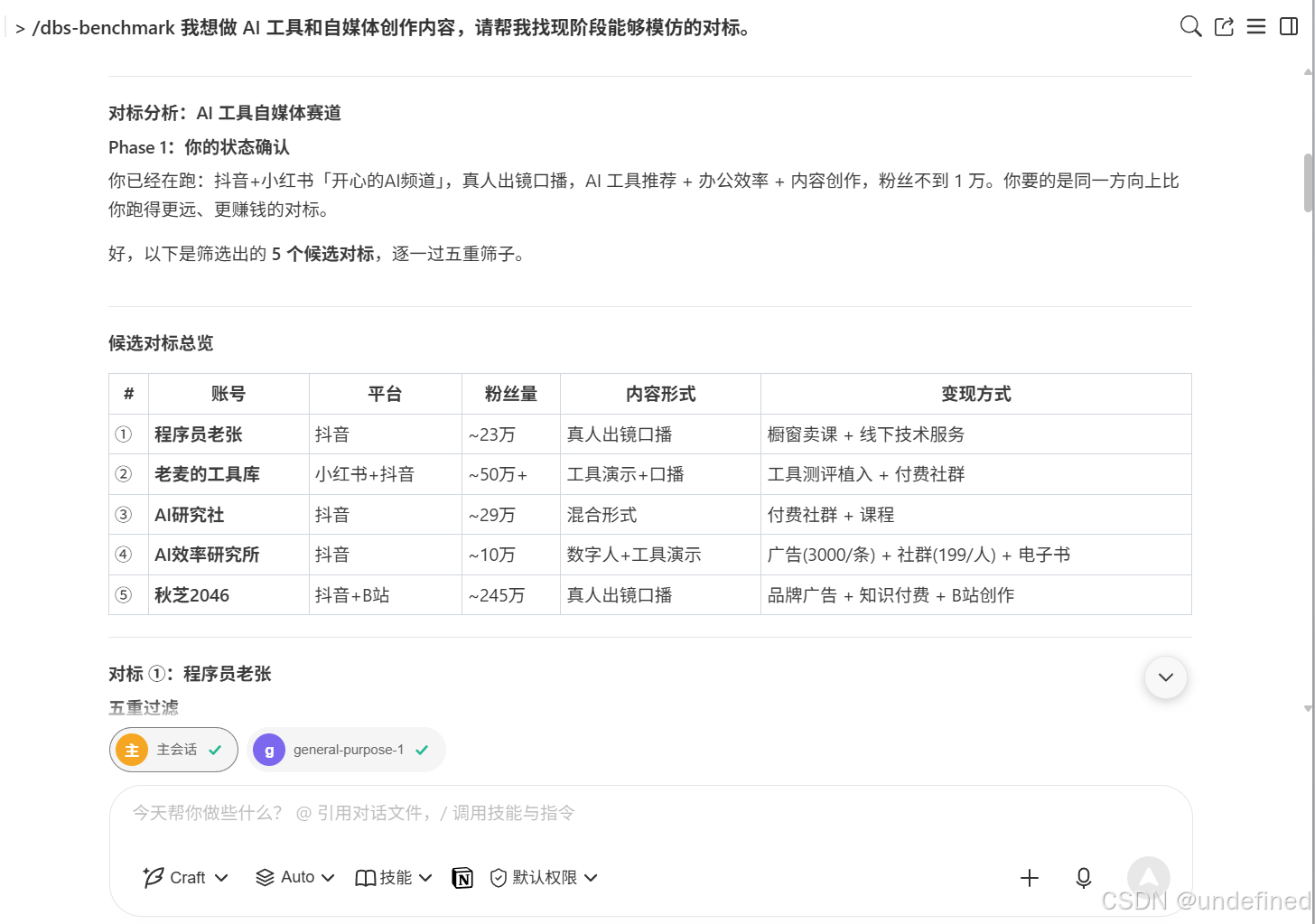Open the Craft mode dropdown
This screenshot has height=924, width=1315.
(x=186, y=878)
